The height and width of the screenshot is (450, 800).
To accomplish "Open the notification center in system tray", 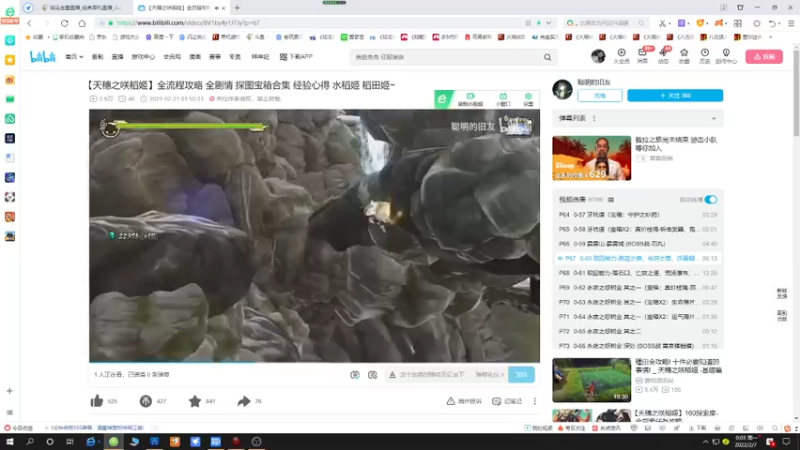I will click(786, 441).
